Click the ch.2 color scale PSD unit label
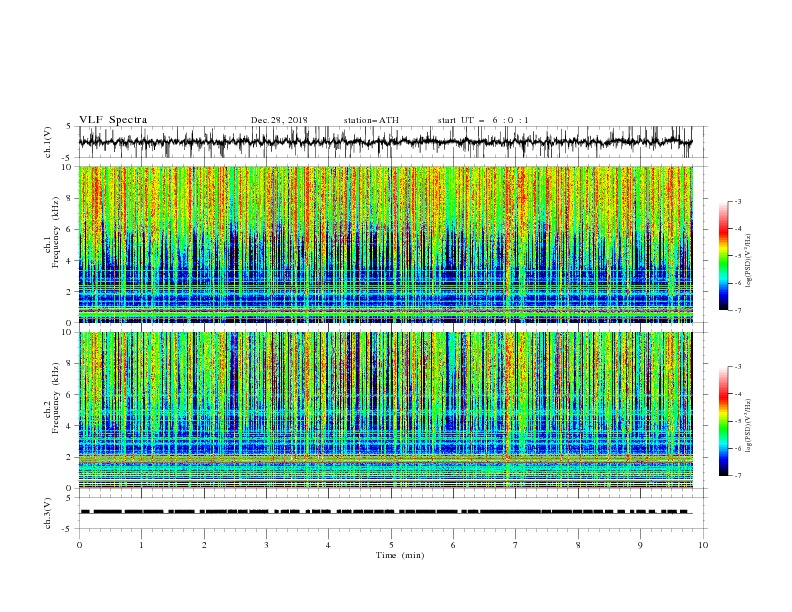792x612 pixels. 750,426
